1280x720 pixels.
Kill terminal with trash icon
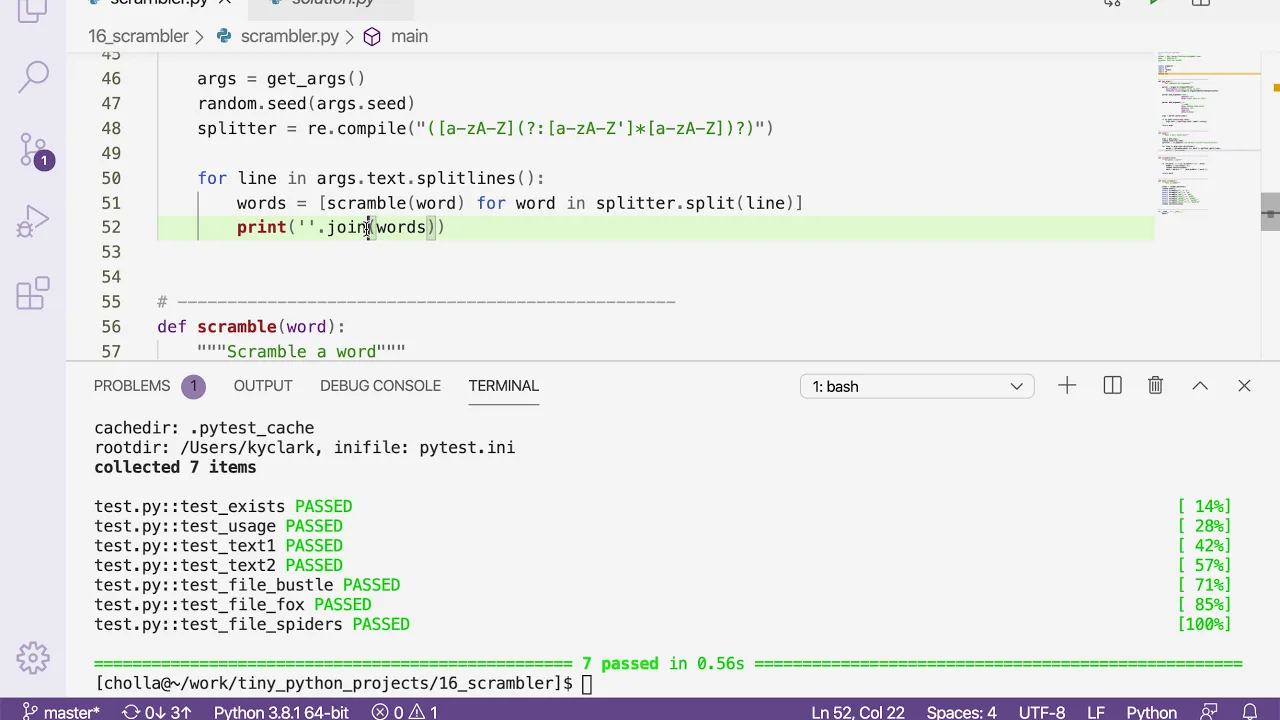click(x=1155, y=386)
